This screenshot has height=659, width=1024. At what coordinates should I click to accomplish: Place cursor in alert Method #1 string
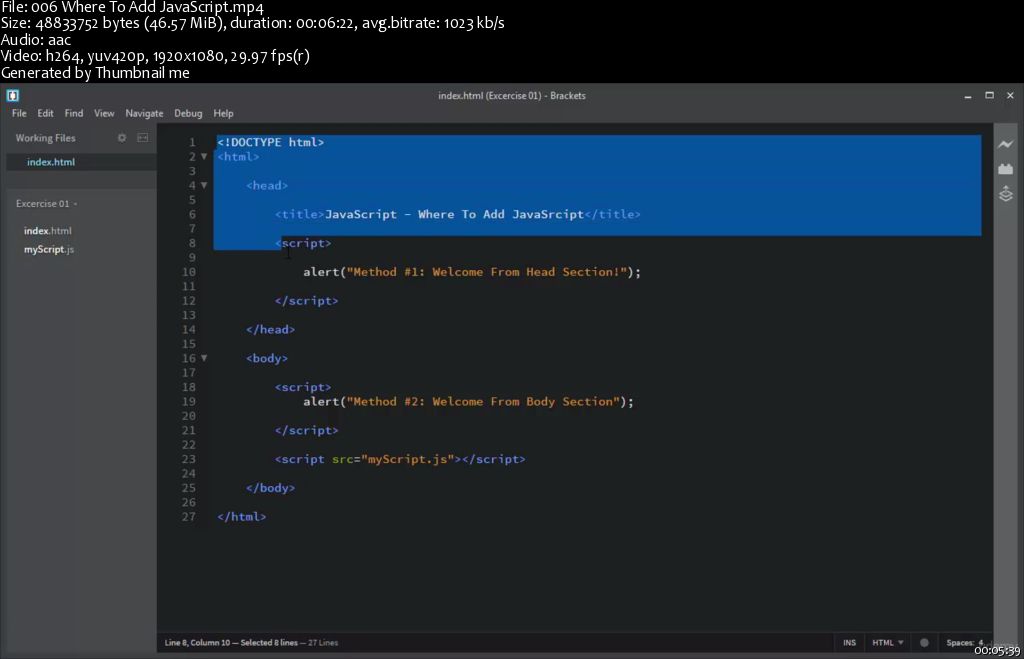tap(487, 272)
